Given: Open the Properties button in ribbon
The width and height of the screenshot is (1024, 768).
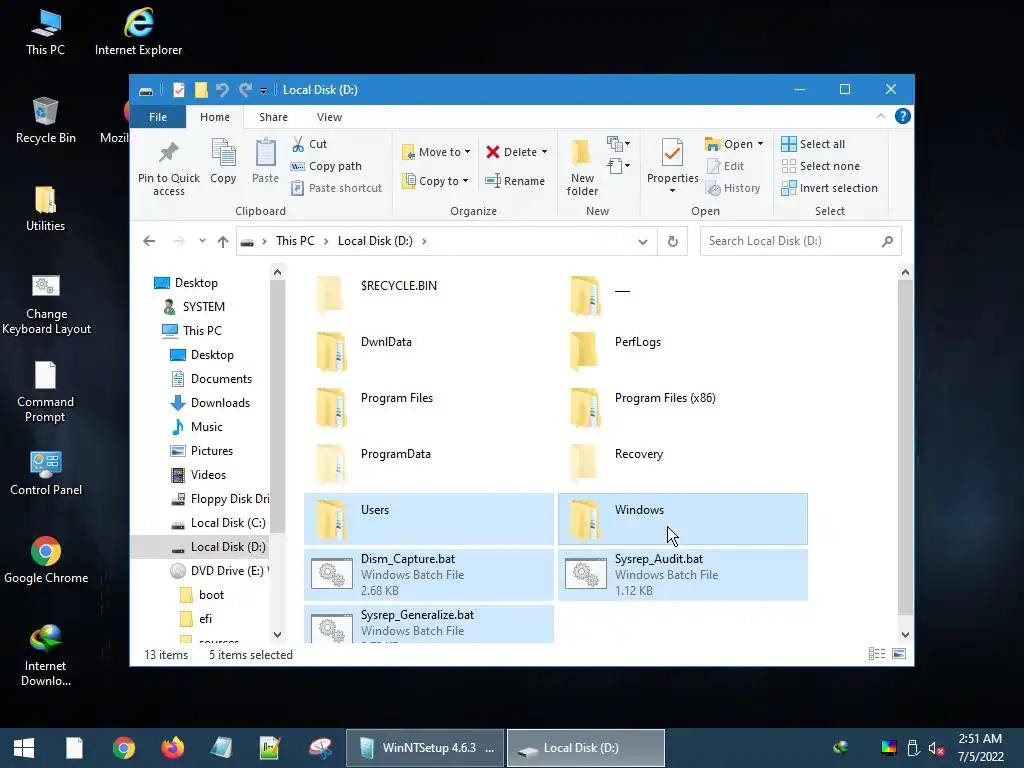Looking at the screenshot, I should tap(673, 166).
